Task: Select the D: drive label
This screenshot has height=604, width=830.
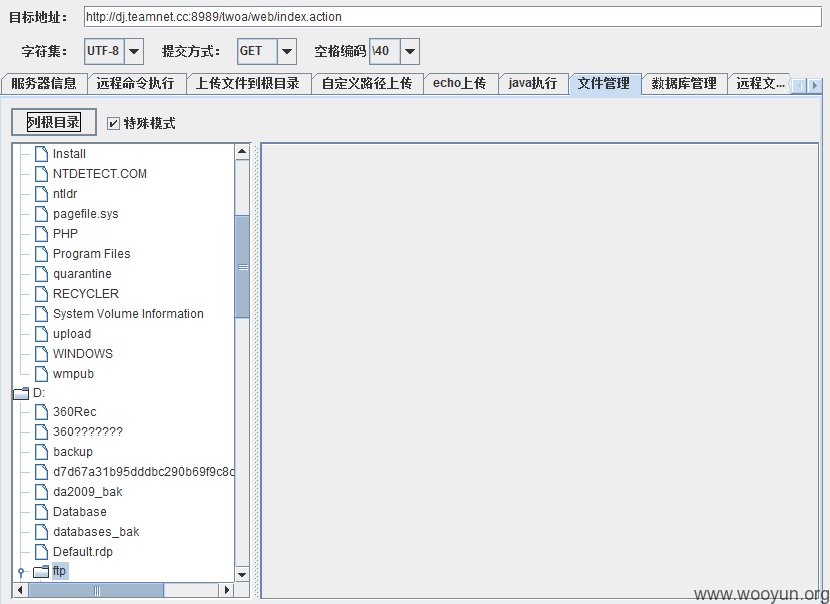Action: [x=39, y=393]
